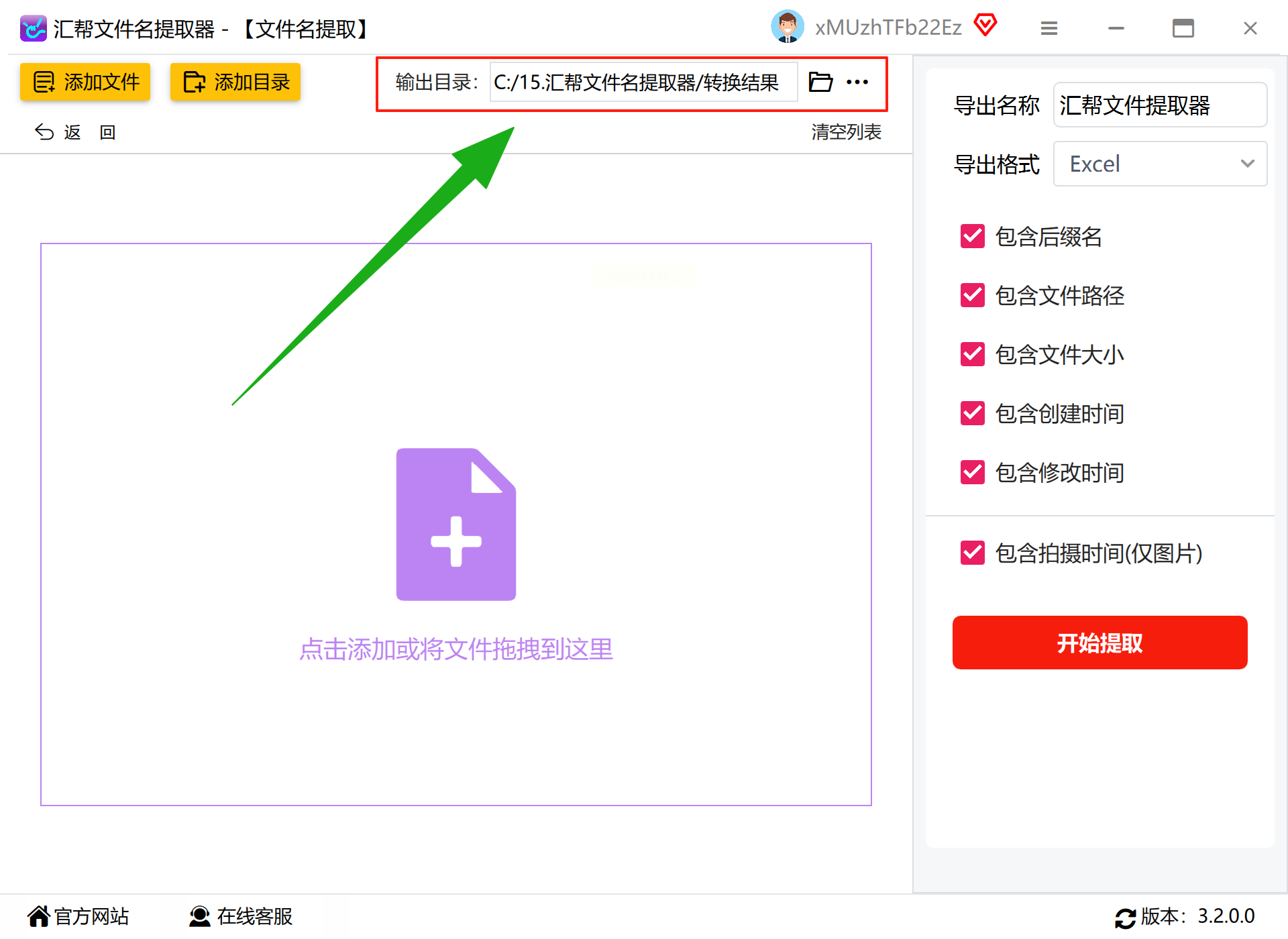The height and width of the screenshot is (939, 1288).
Task: Expand the Excel export format dropdown
Action: (x=1159, y=164)
